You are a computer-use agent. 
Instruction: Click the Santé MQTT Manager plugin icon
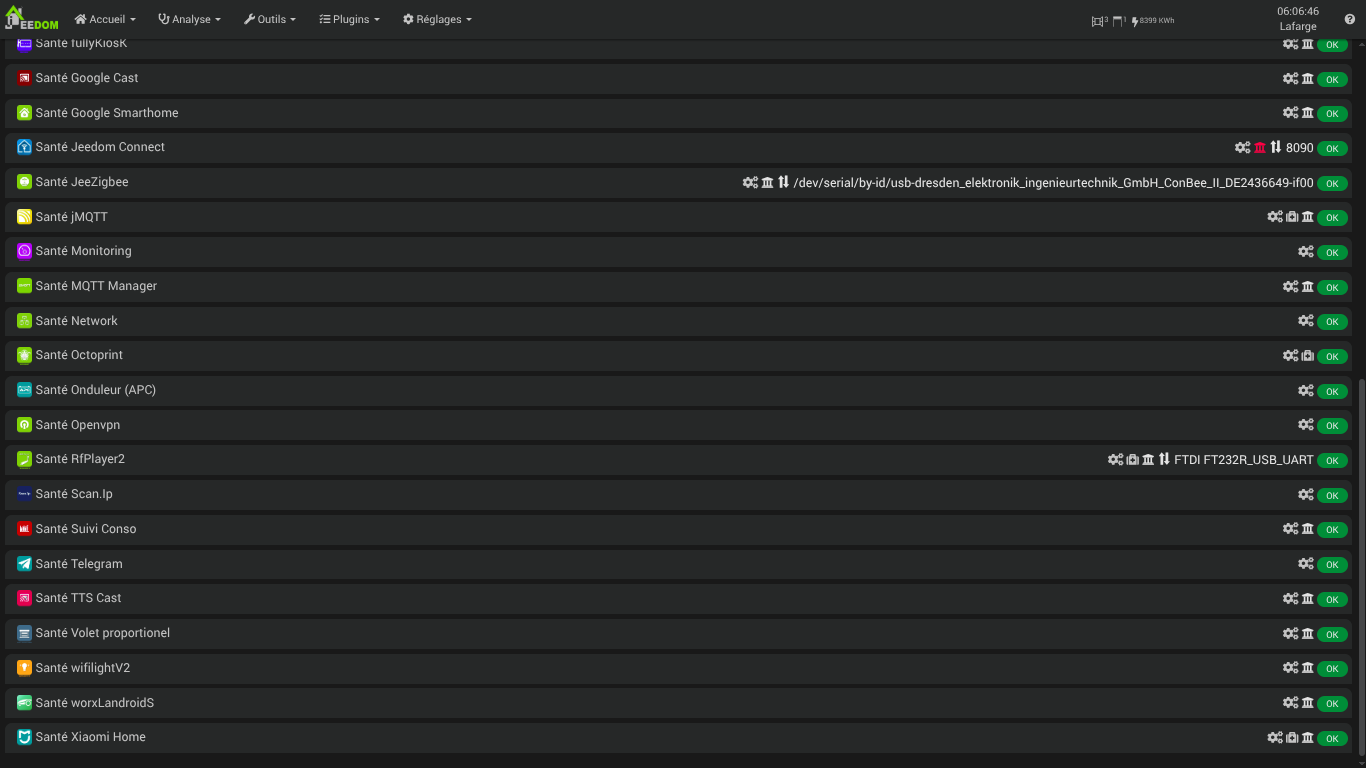(x=24, y=286)
